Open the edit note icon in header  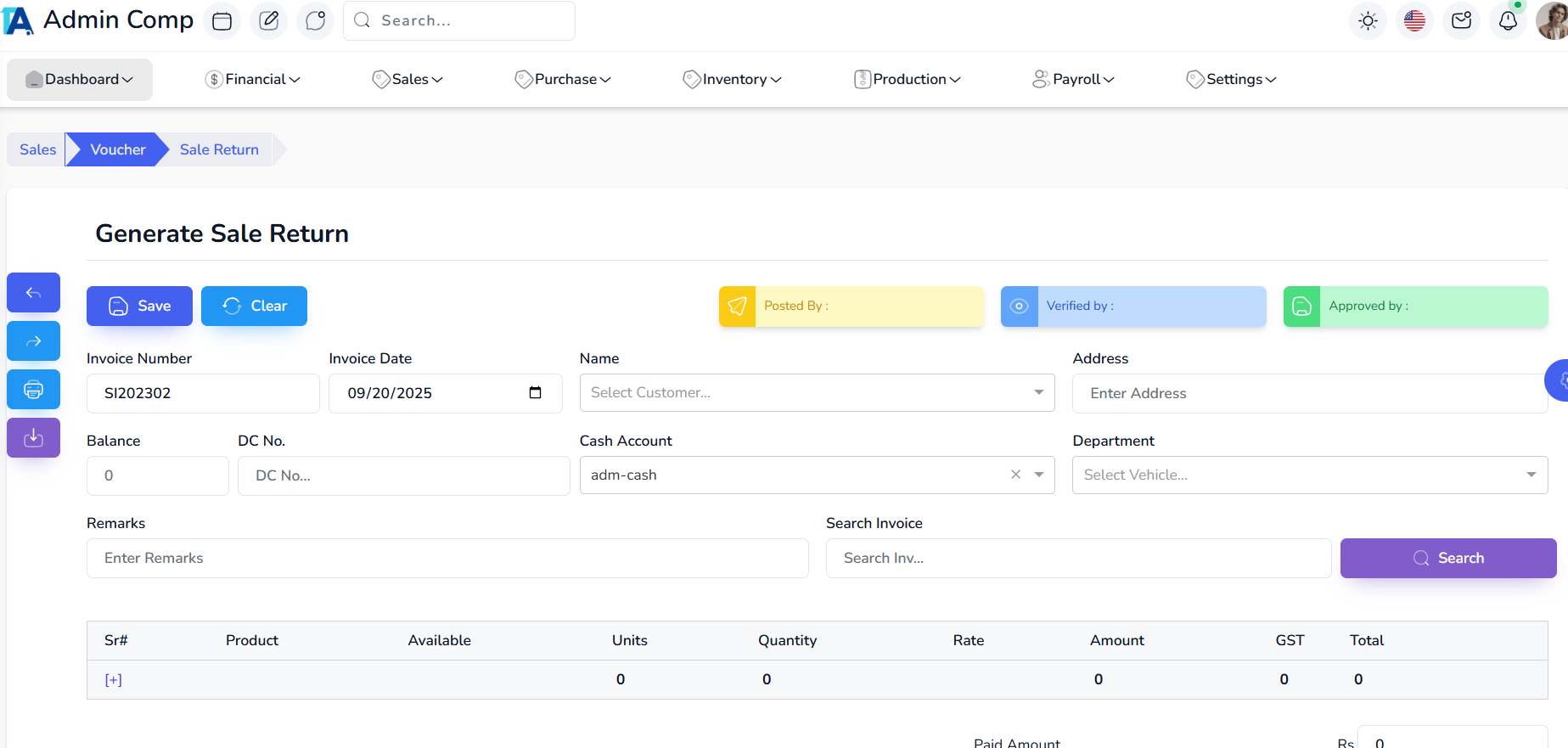pos(268,21)
